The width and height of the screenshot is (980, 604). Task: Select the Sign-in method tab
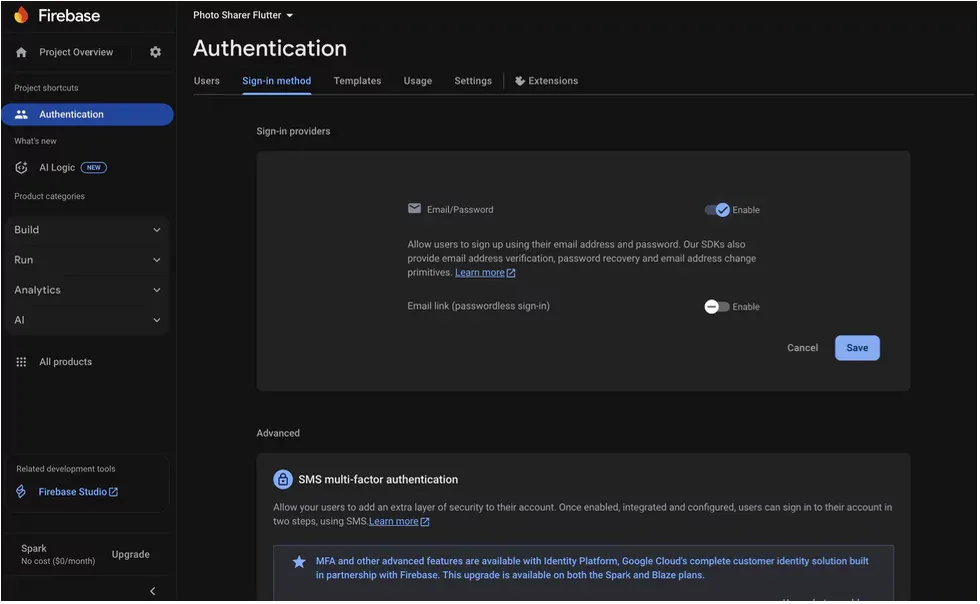[x=277, y=81]
